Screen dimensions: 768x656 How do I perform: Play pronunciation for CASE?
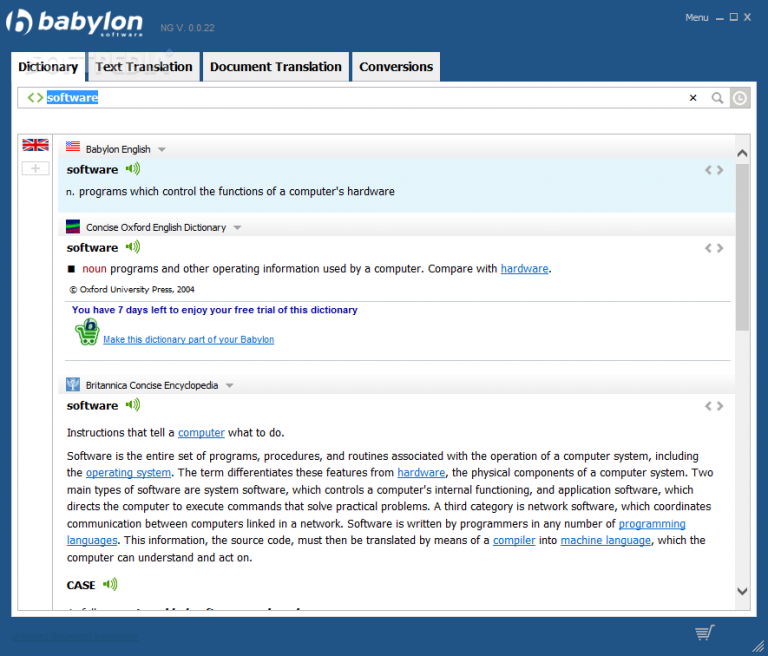click(x=110, y=584)
